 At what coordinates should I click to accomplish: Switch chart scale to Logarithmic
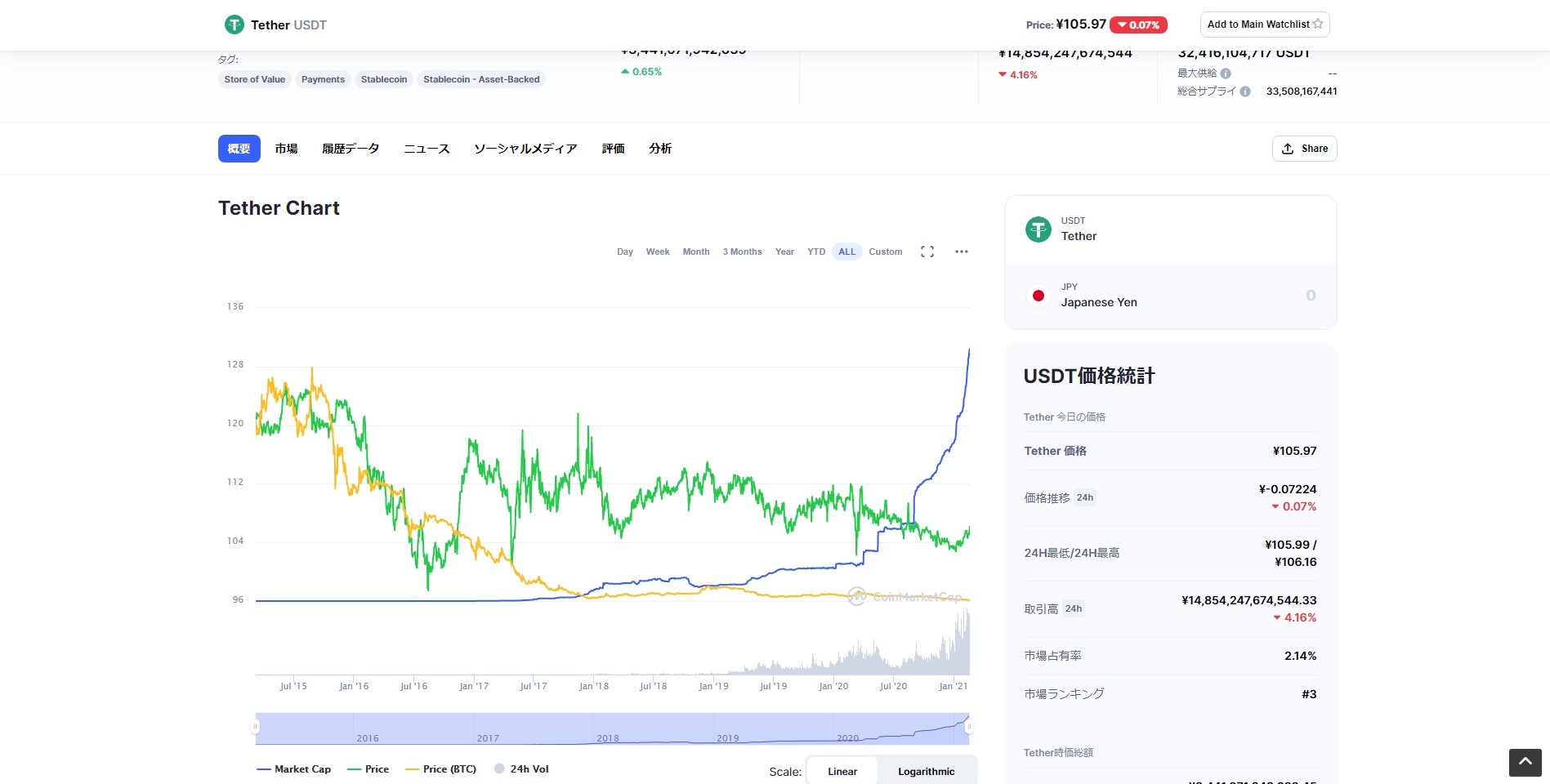(x=926, y=772)
